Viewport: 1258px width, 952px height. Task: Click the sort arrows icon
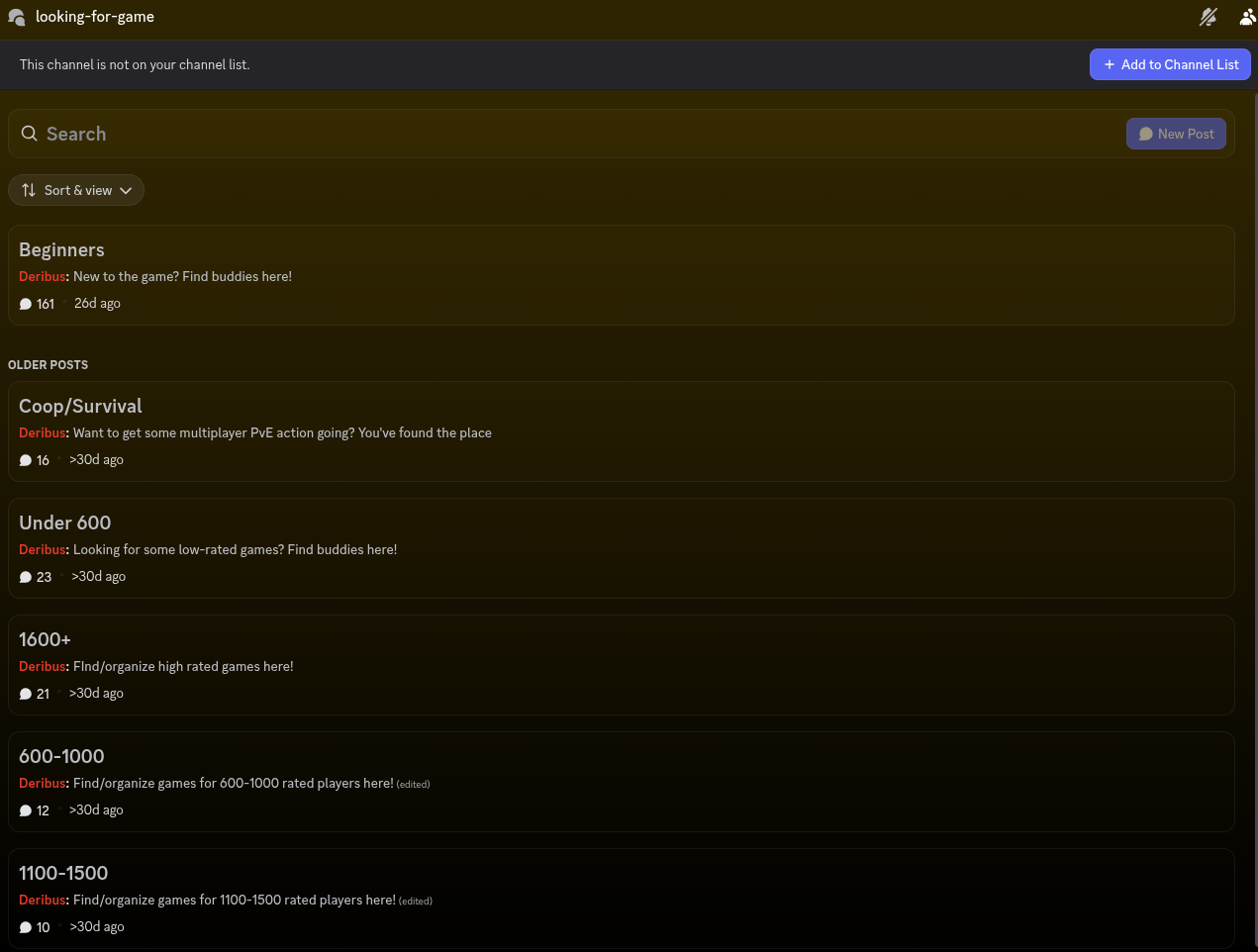29,190
